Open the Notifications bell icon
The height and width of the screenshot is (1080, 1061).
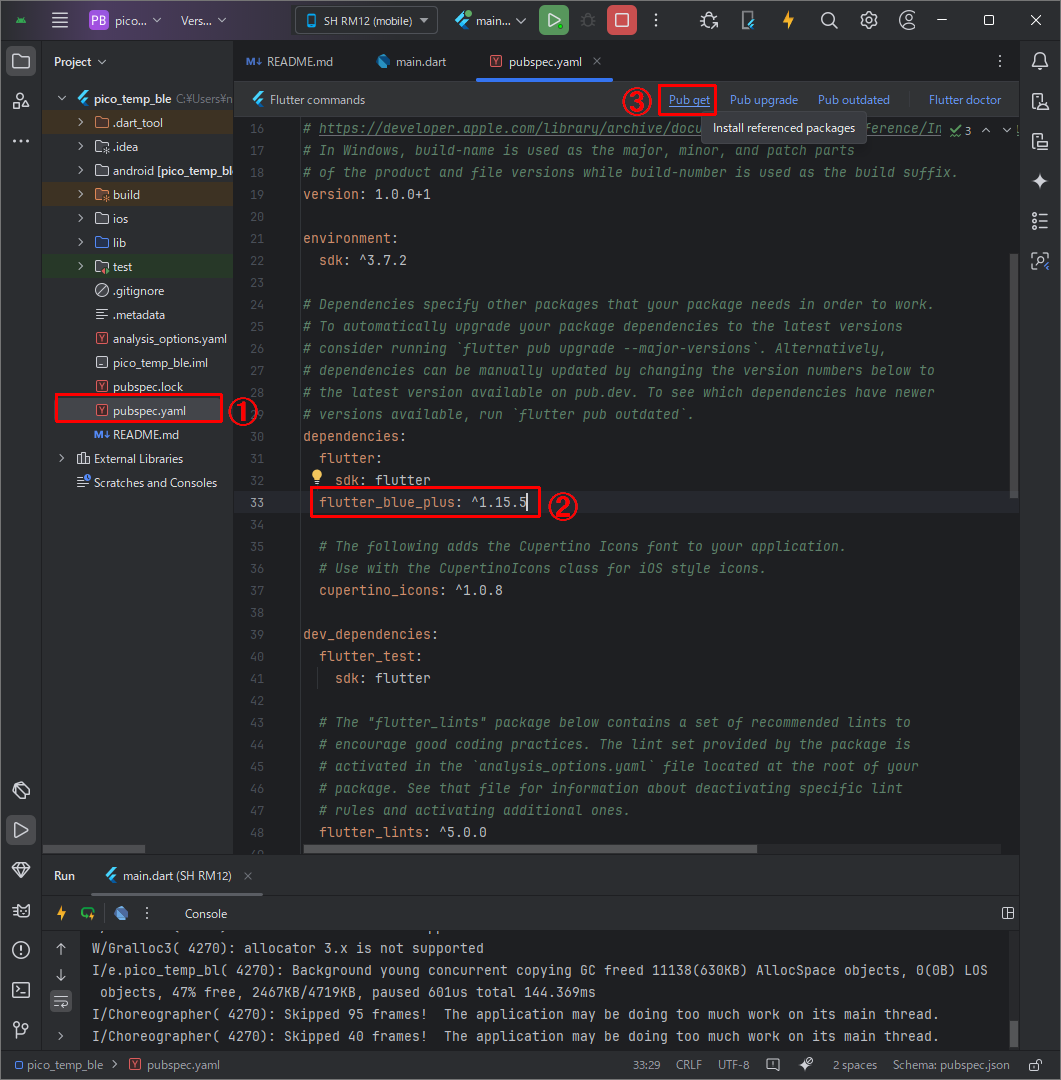pyautogui.click(x=1040, y=61)
